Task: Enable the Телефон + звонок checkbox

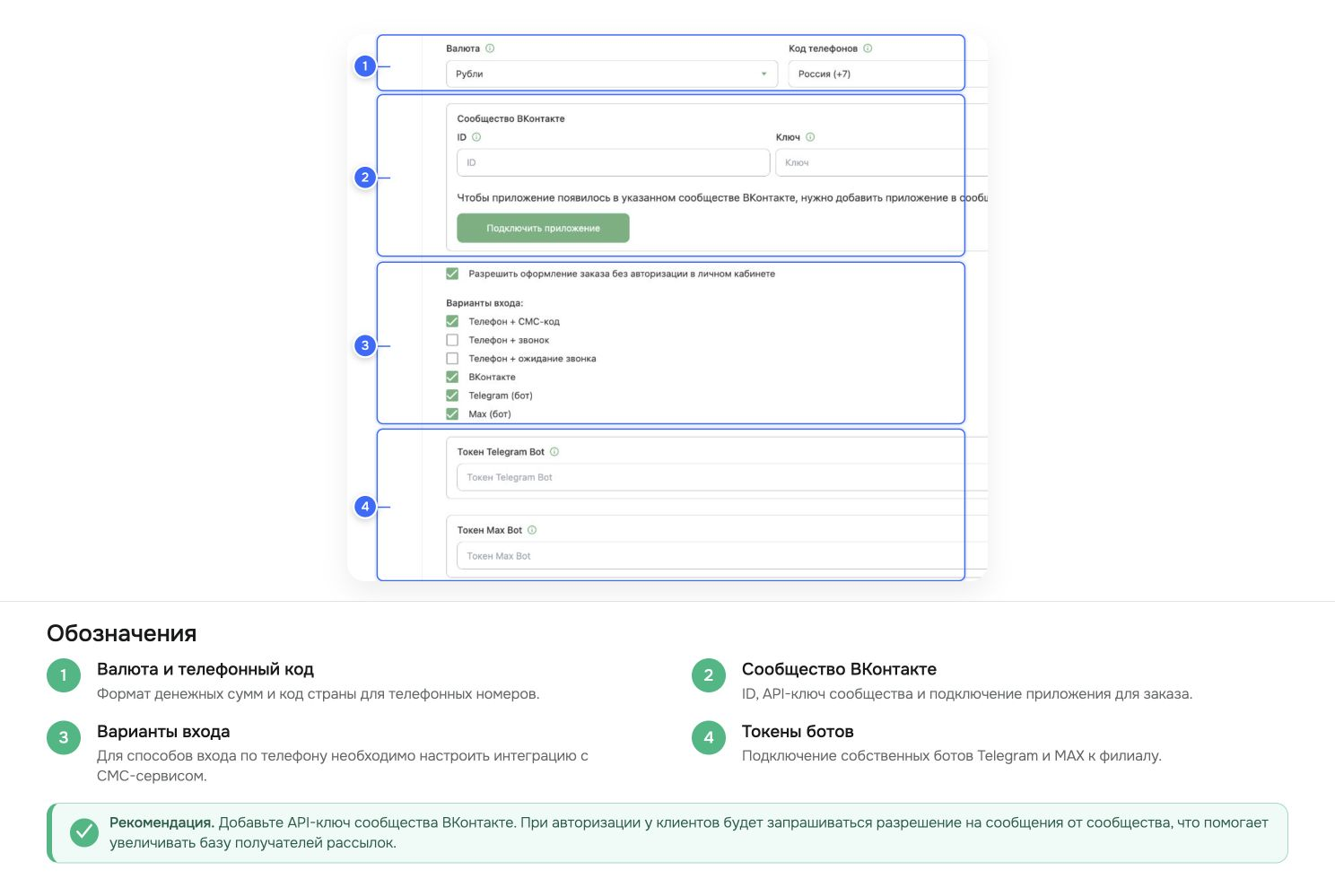Action: 452,340
